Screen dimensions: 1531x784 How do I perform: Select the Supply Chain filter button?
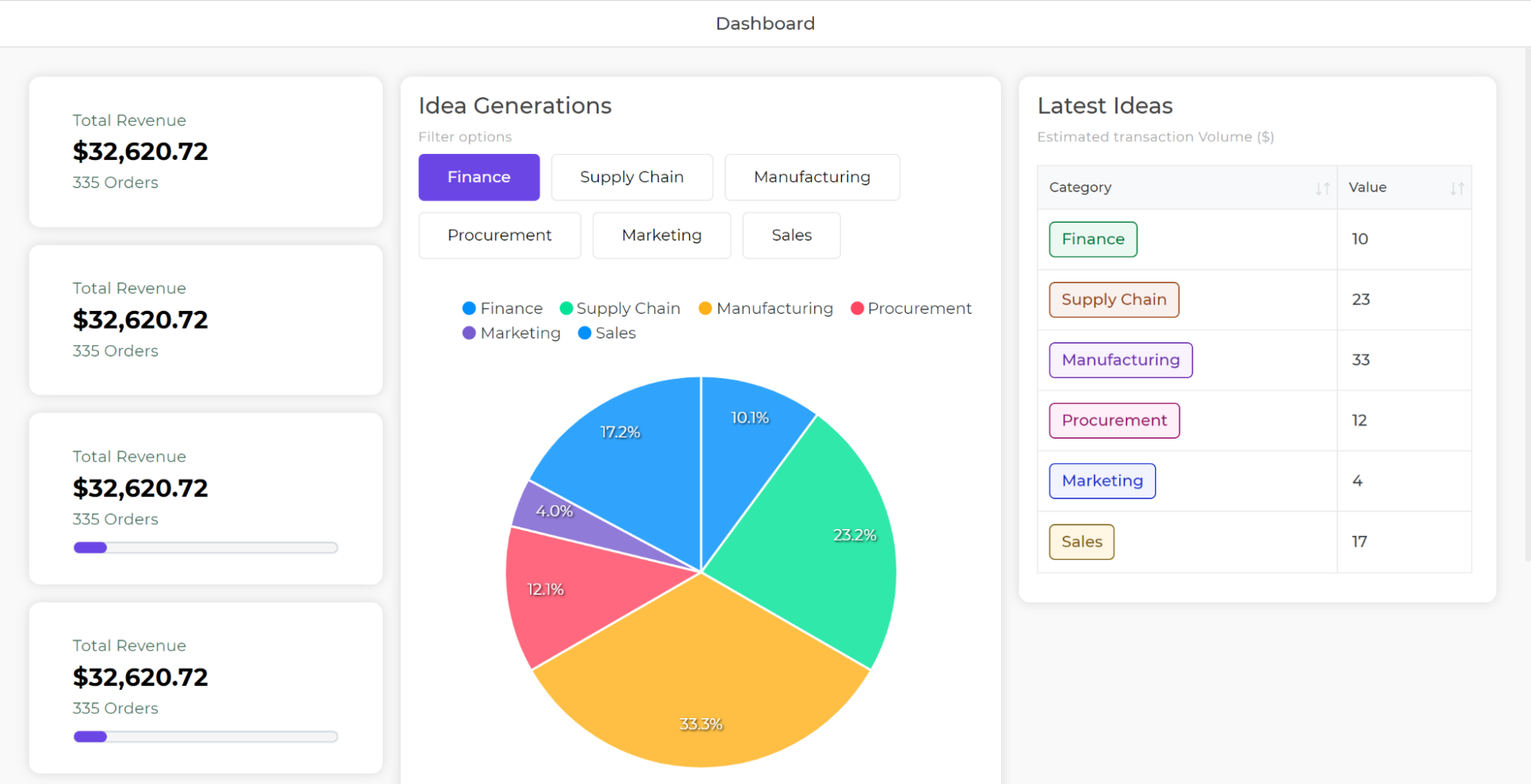(x=632, y=177)
